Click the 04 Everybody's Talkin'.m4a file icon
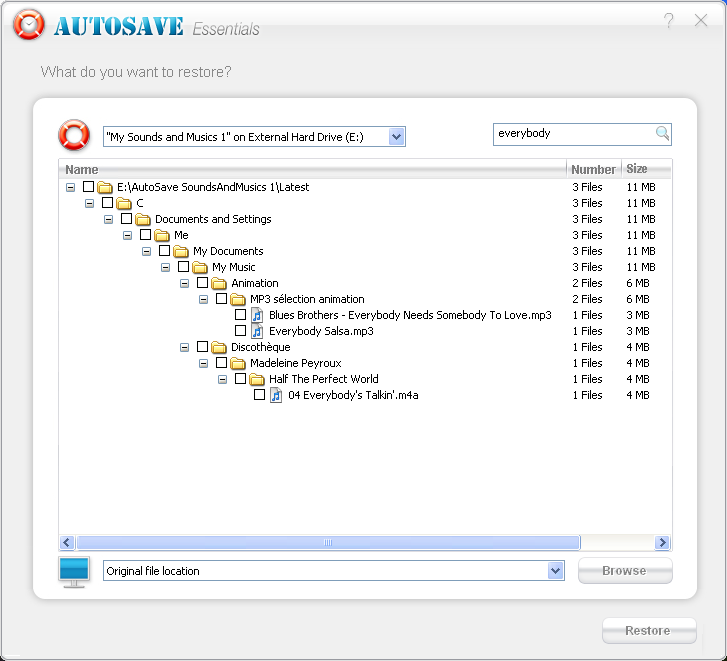 276,395
